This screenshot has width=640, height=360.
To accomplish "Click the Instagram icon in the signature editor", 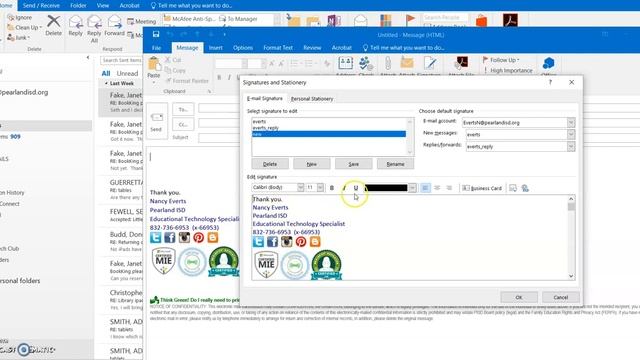I will pyautogui.click(x=287, y=242).
